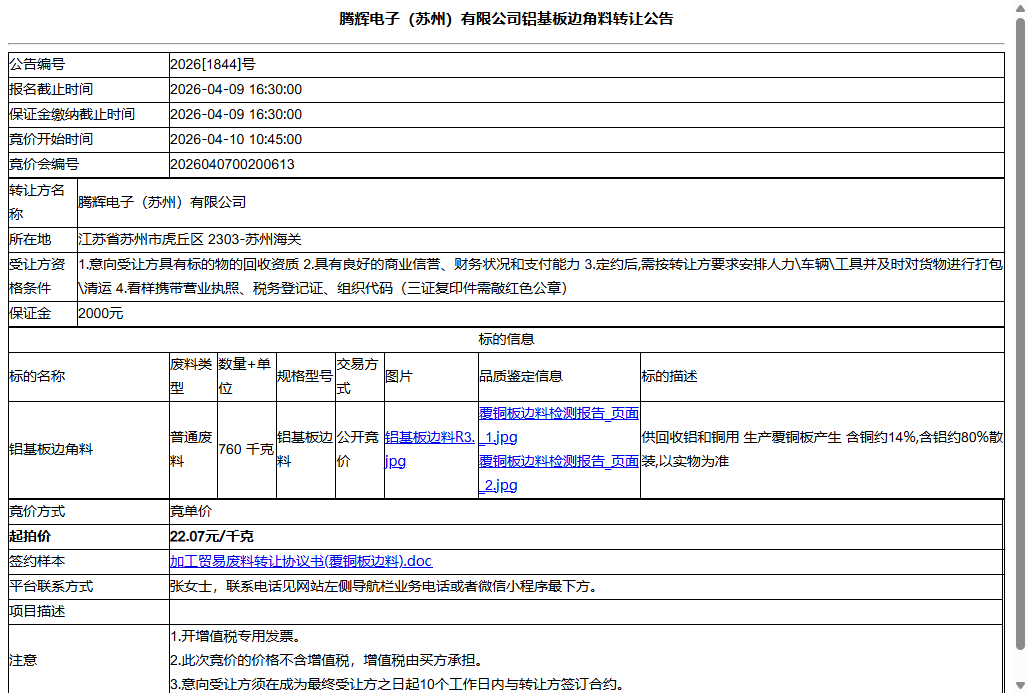The width and height of the screenshot is (1028, 693).
Task: Open 覆铜板边料检测报告_页面_1.jpg link
Action: [559, 425]
